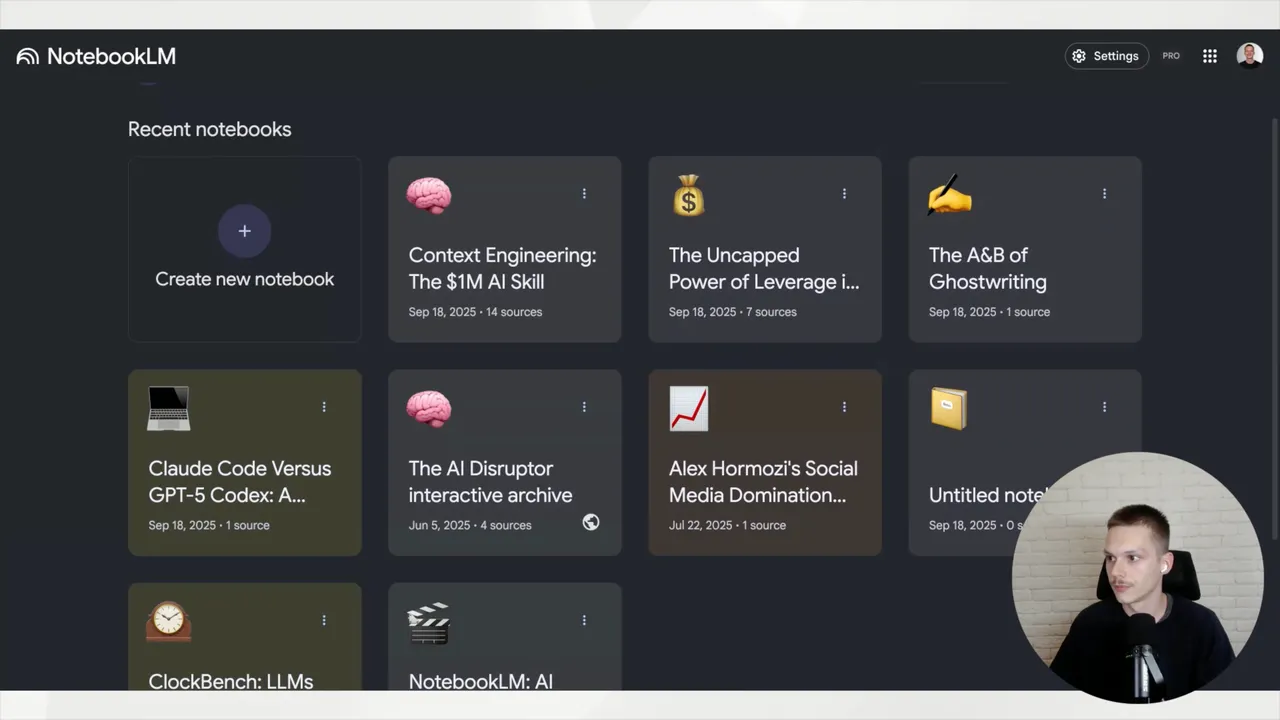Open more options for ClockBench notebook

pos(324,620)
